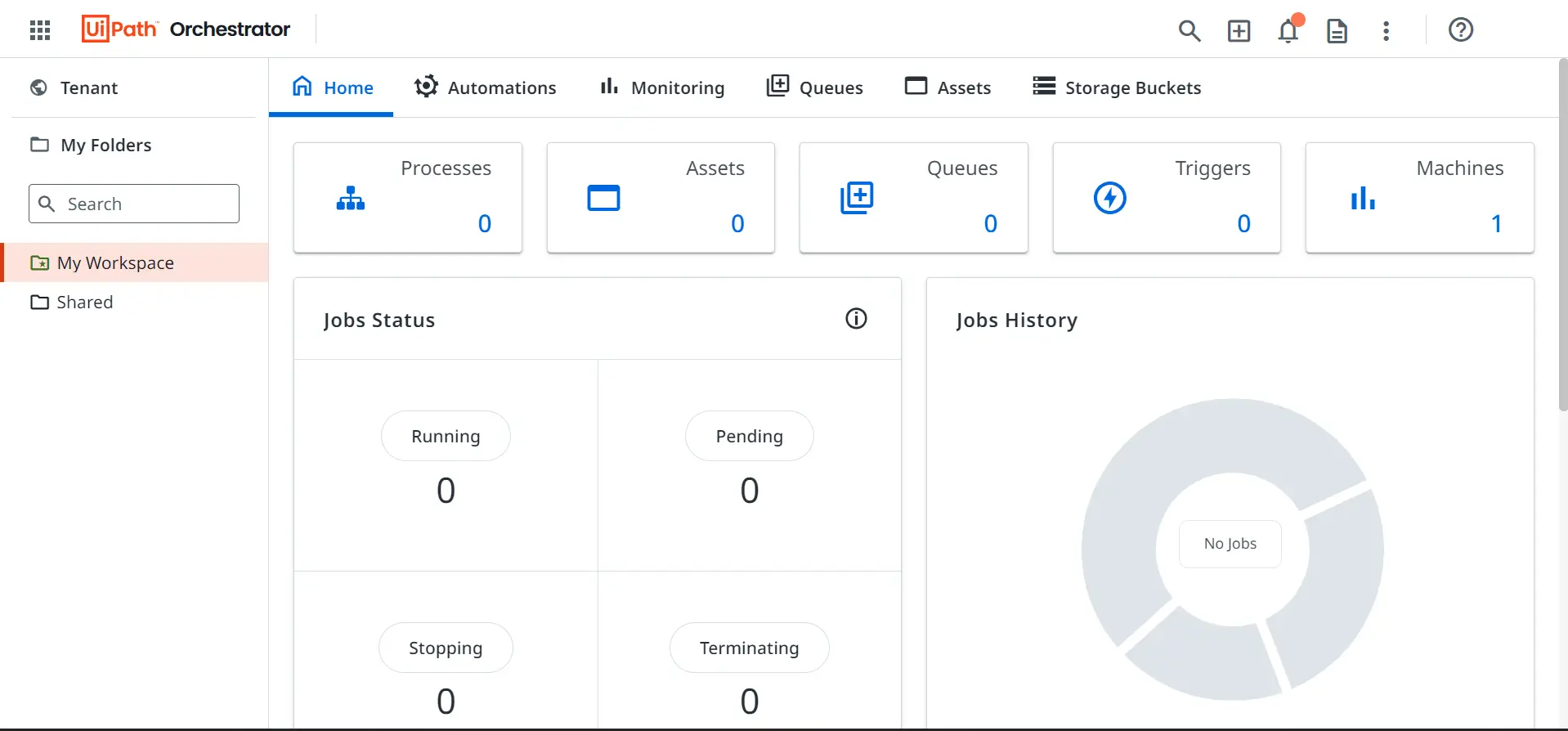Open the Triggers count card
The width and height of the screenshot is (1568, 731).
pyautogui.click(x=1167, y=198)
